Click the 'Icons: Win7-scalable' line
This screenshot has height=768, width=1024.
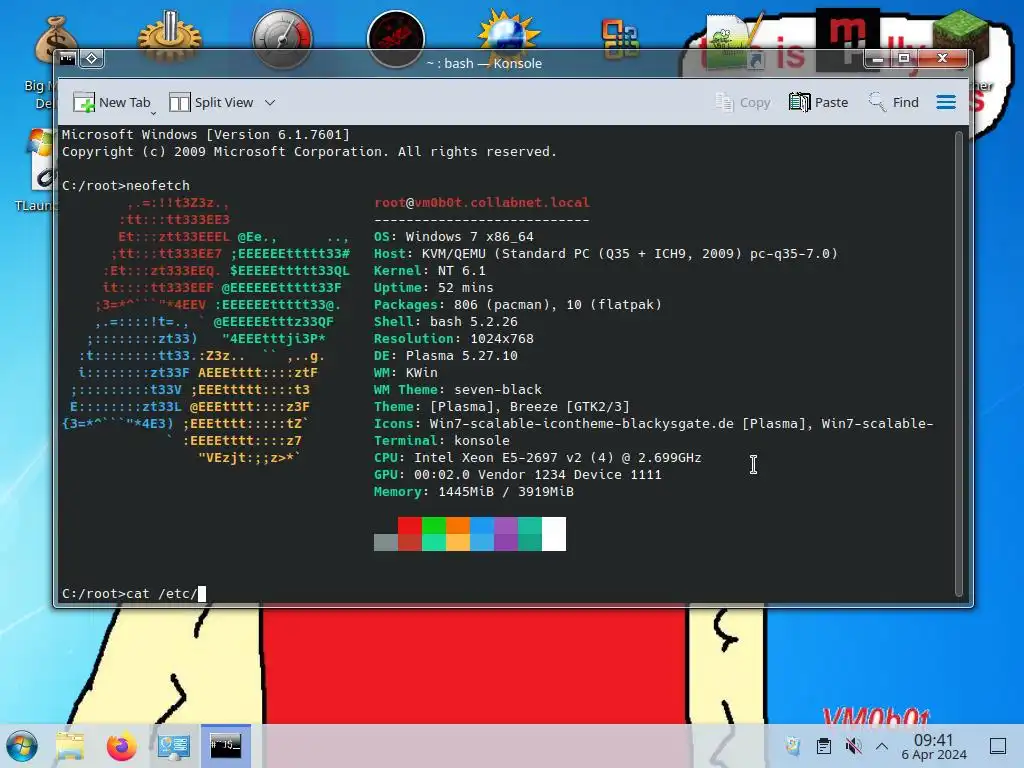(654, 423)
